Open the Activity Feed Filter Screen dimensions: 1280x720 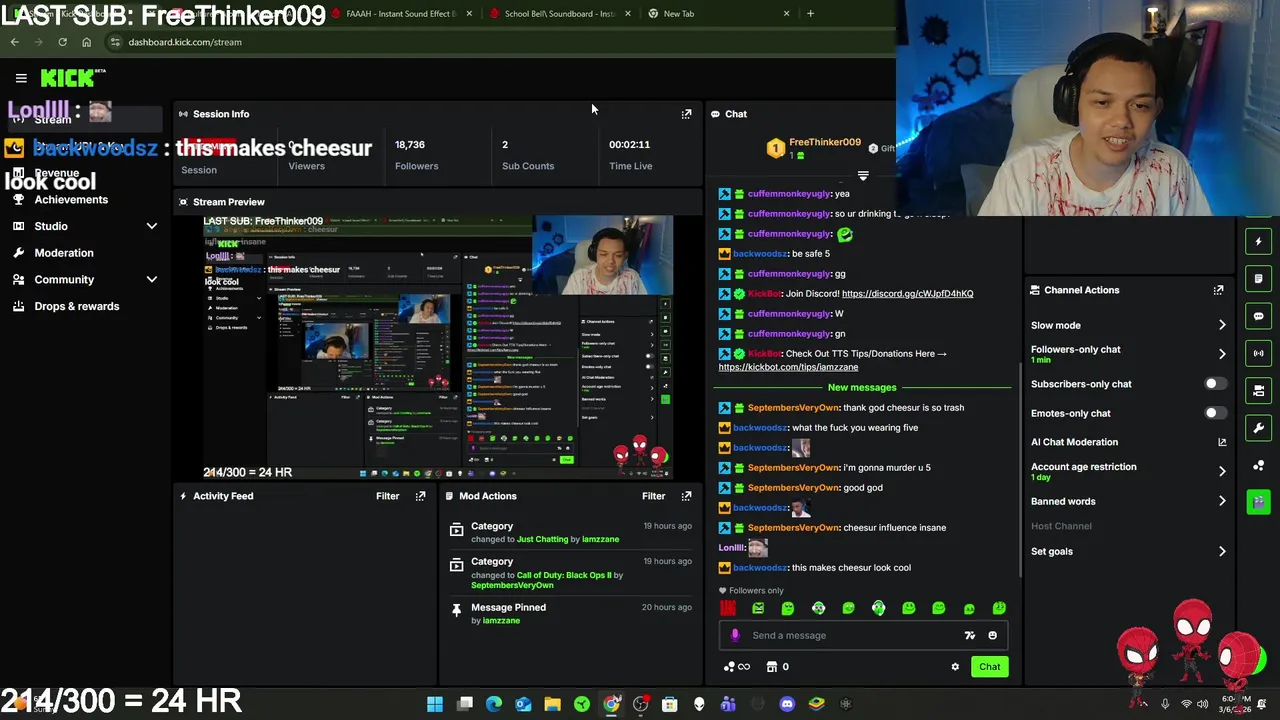click(387, 496)
